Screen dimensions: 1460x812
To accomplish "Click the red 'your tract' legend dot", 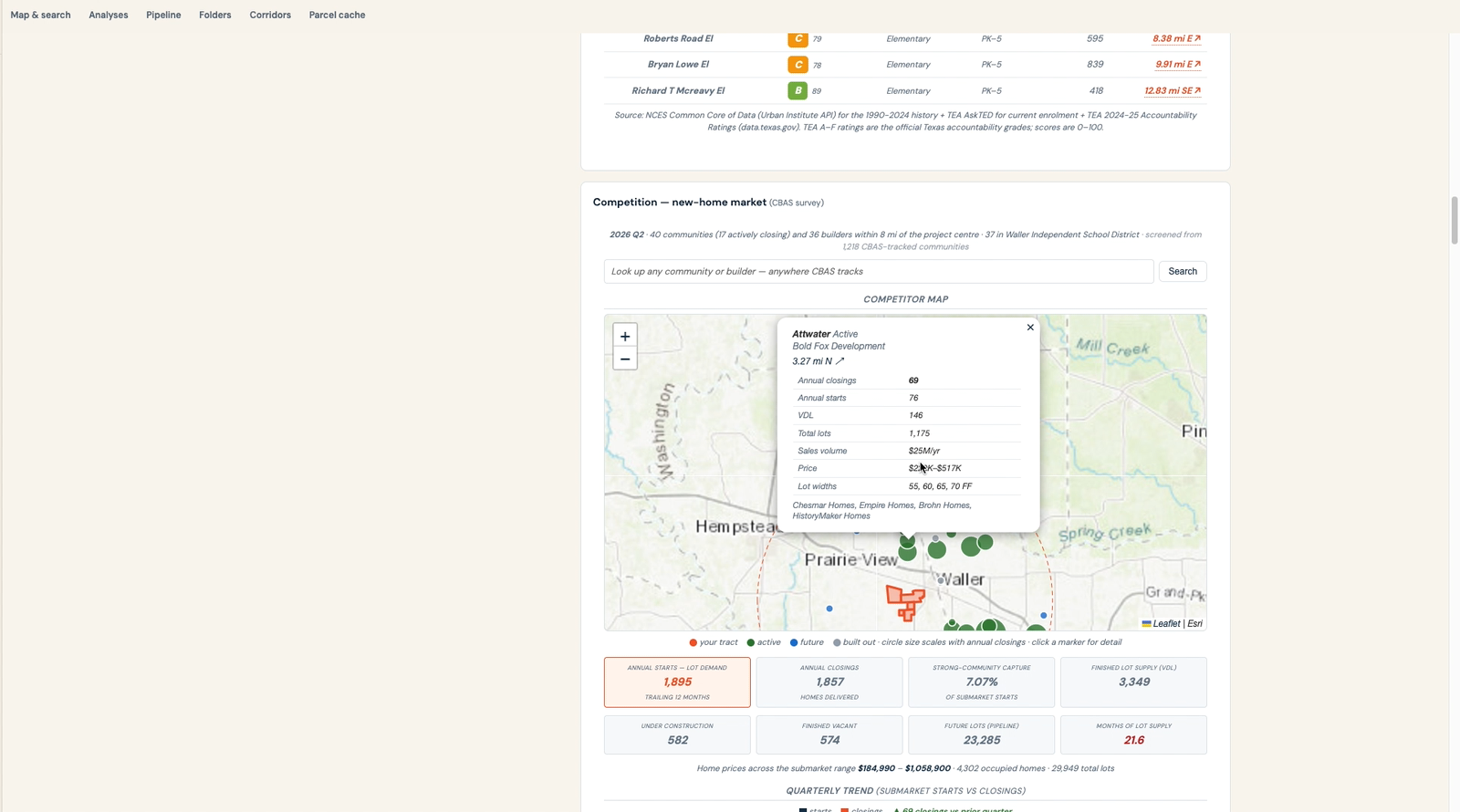I will [693, 643].
